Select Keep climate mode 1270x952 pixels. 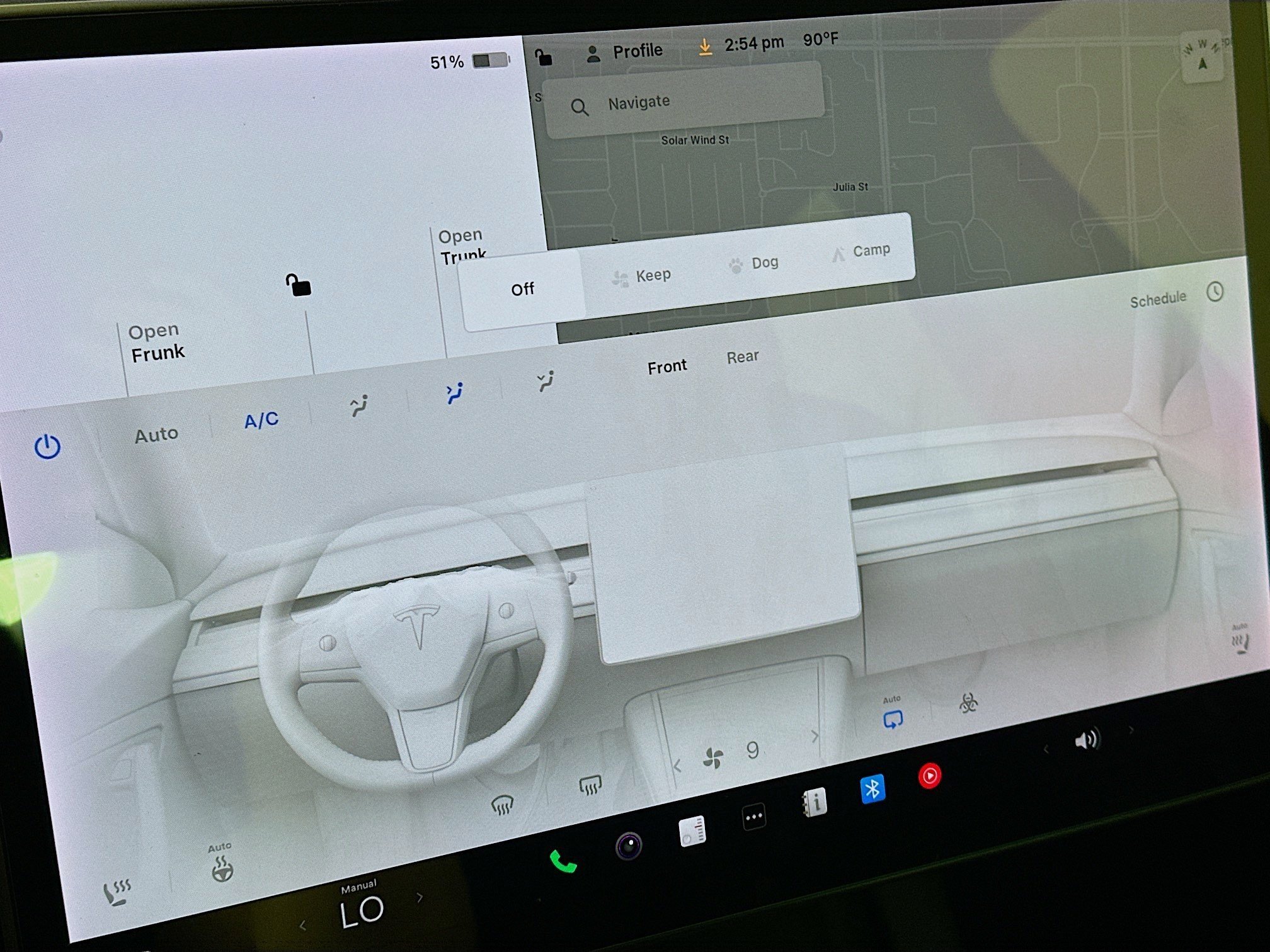coord(641,276)
